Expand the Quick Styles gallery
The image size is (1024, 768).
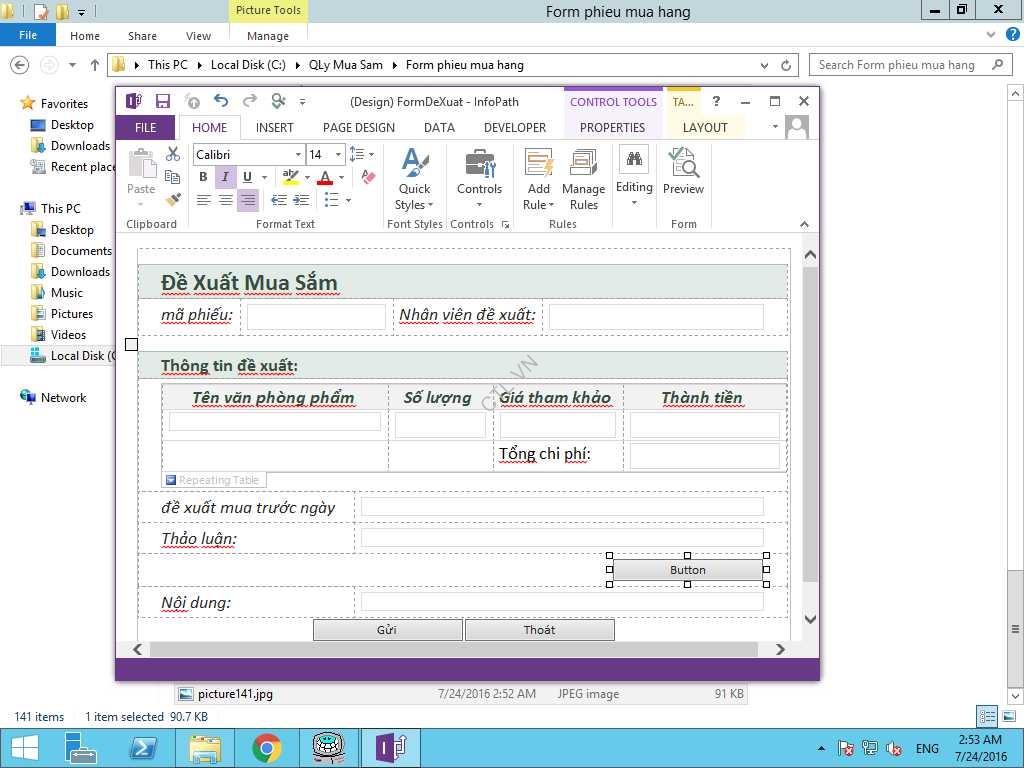coord(414,180)
